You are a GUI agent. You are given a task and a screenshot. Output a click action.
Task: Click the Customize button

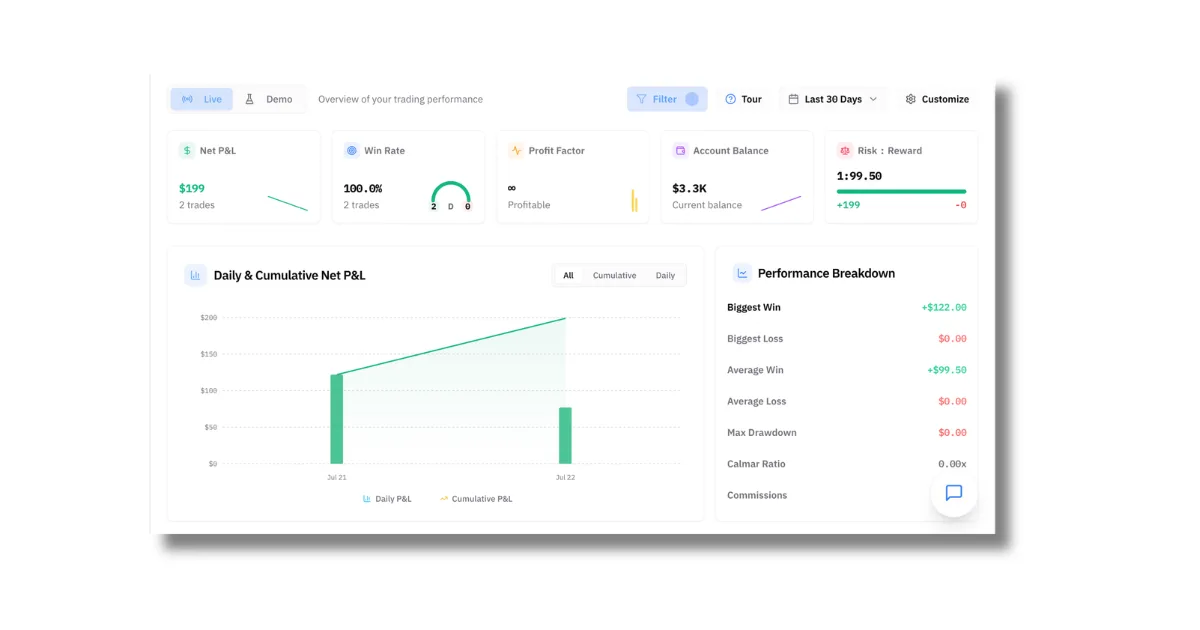937,99
